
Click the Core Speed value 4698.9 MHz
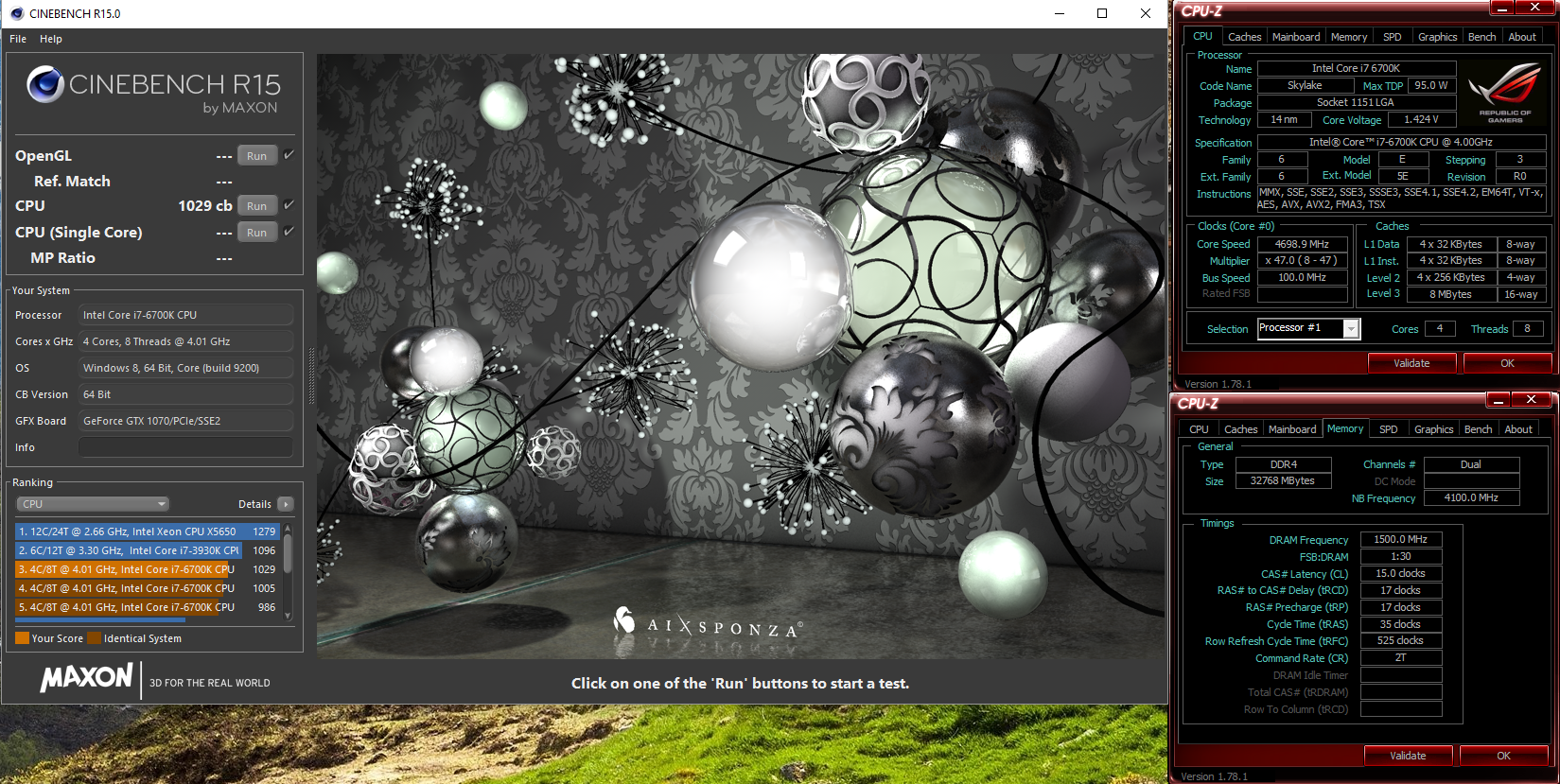[1302, 244]
